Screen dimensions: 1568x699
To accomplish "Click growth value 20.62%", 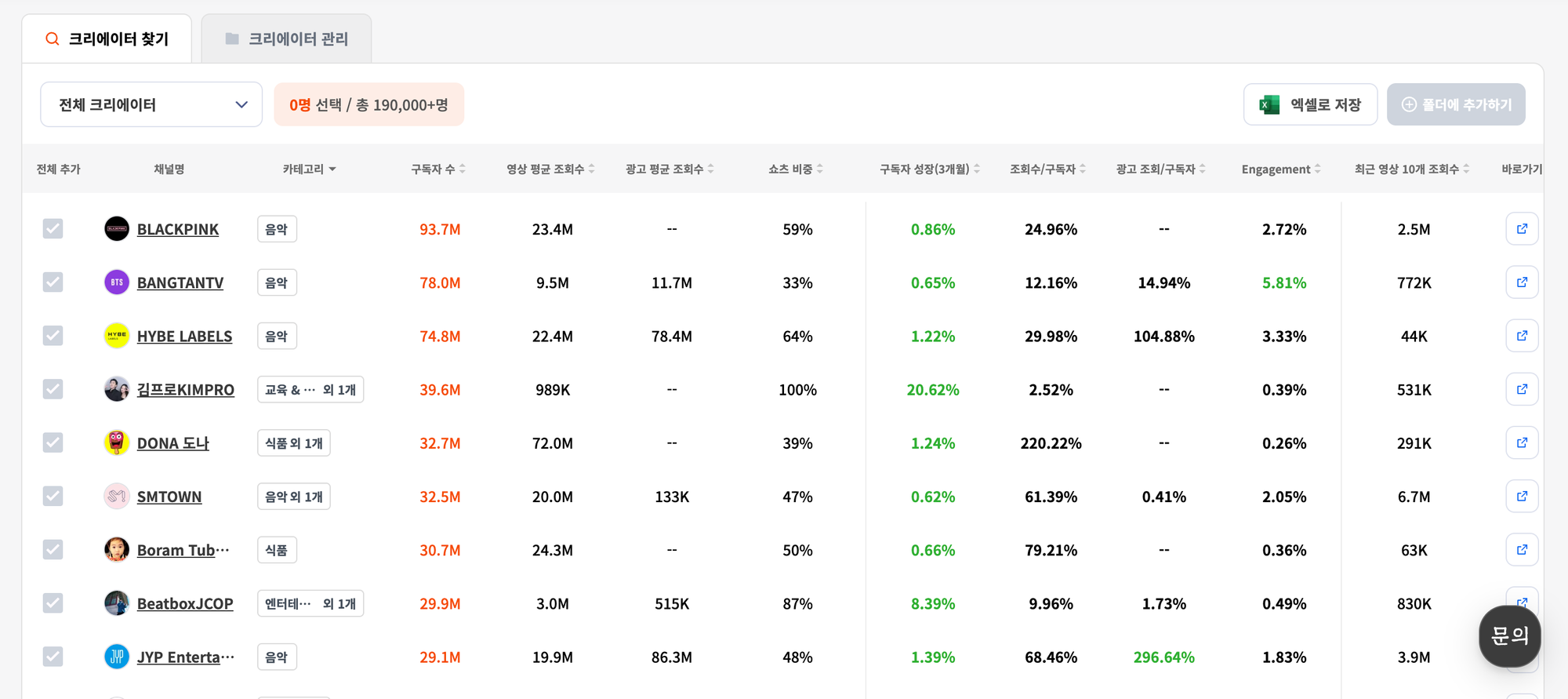I will click(933, 389).
